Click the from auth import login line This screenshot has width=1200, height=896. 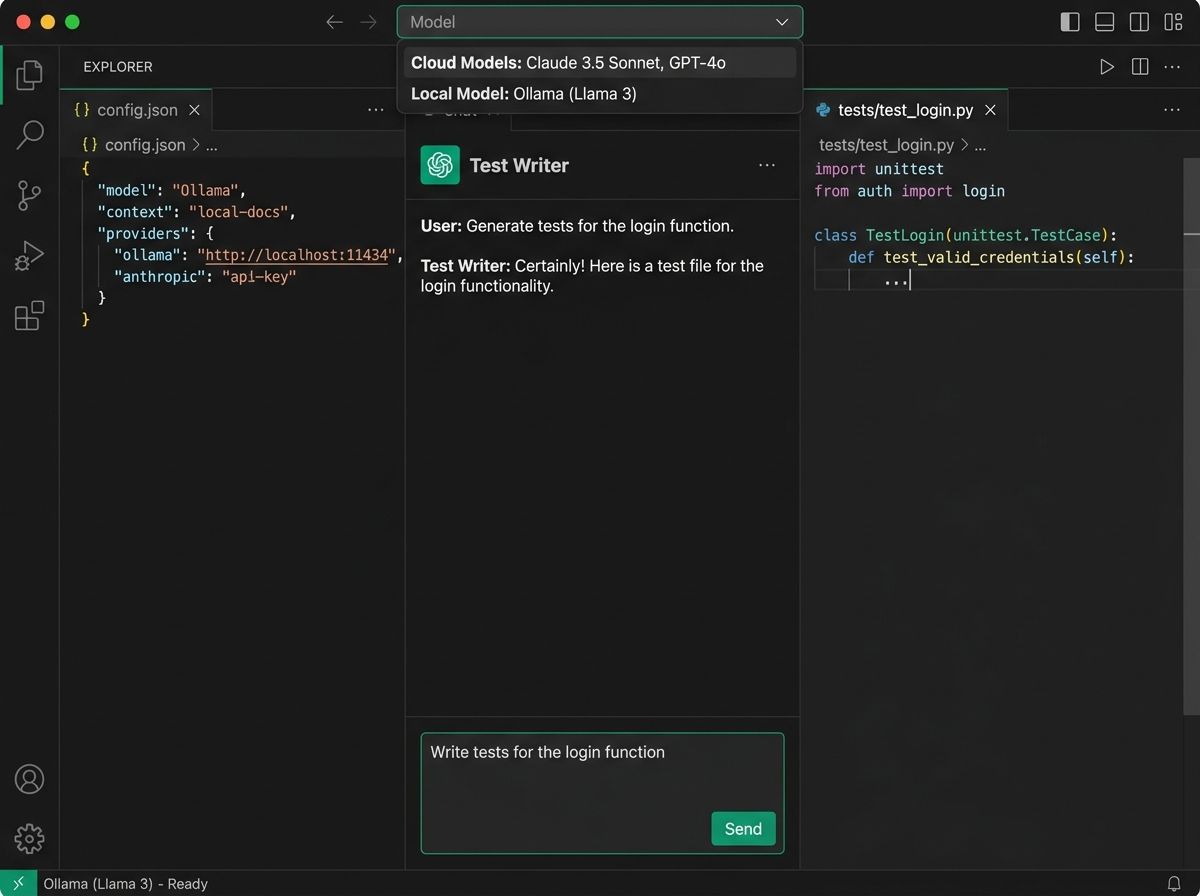pyautogui.click(x=910, y=191)
